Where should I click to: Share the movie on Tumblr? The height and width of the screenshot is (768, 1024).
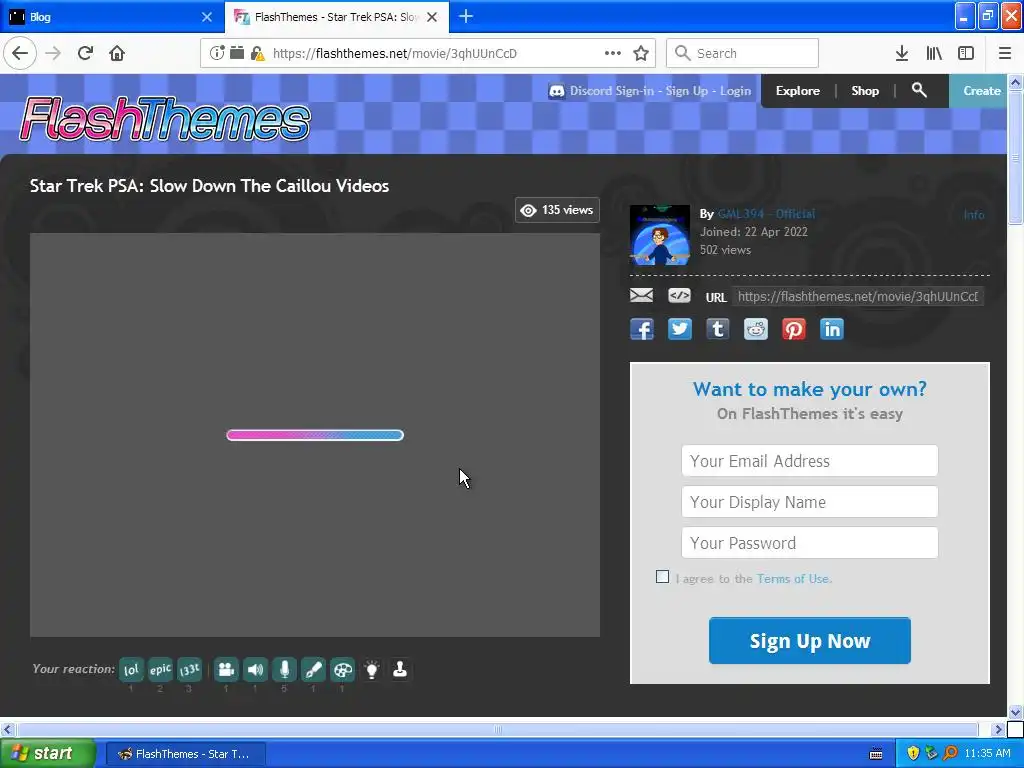pyautogui.click(x=718, y=329)
